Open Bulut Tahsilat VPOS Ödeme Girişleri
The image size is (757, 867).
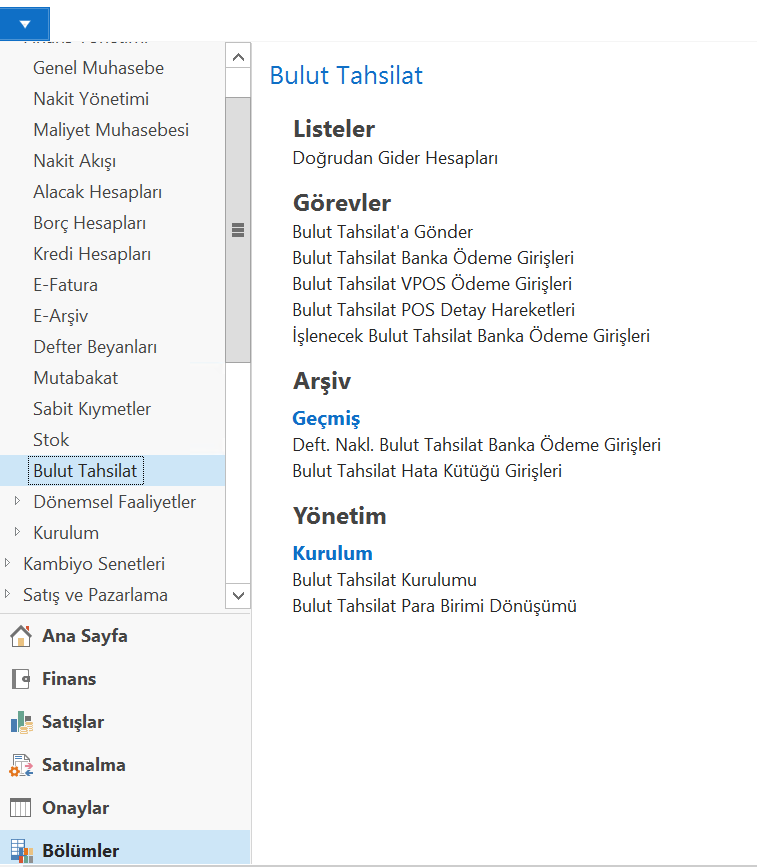click(432, 284)
